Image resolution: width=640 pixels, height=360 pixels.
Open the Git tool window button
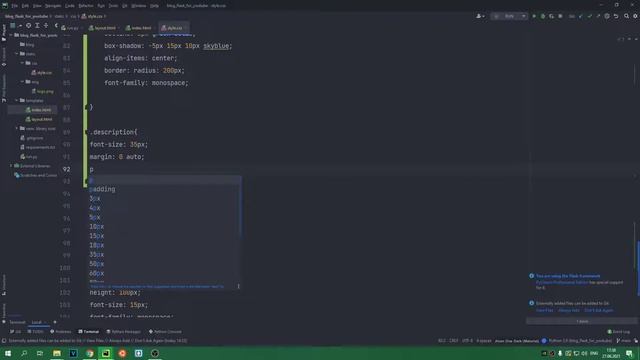[x=16, y=331]
